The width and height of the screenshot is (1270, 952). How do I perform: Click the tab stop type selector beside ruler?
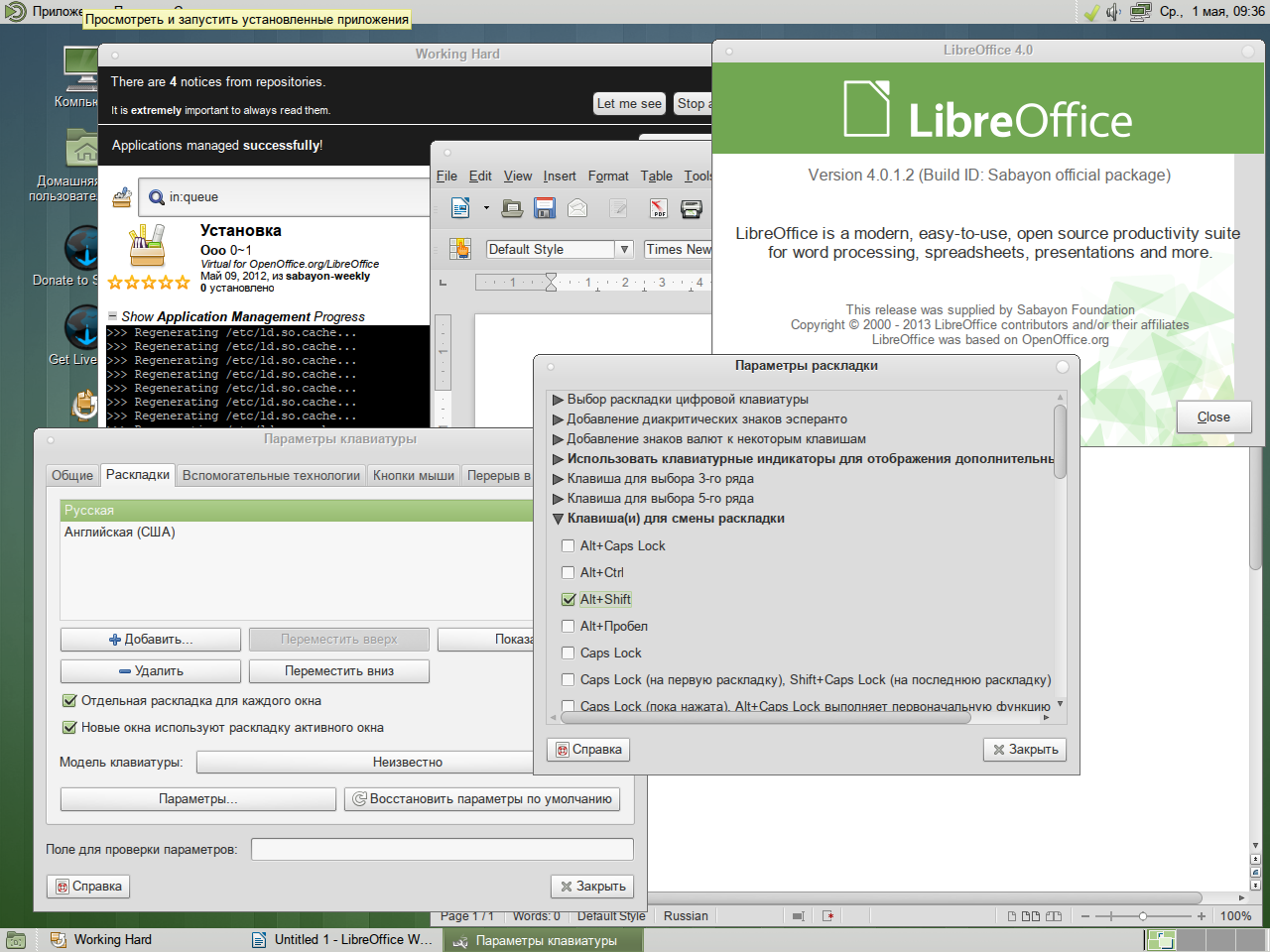(x=444, y=283)
